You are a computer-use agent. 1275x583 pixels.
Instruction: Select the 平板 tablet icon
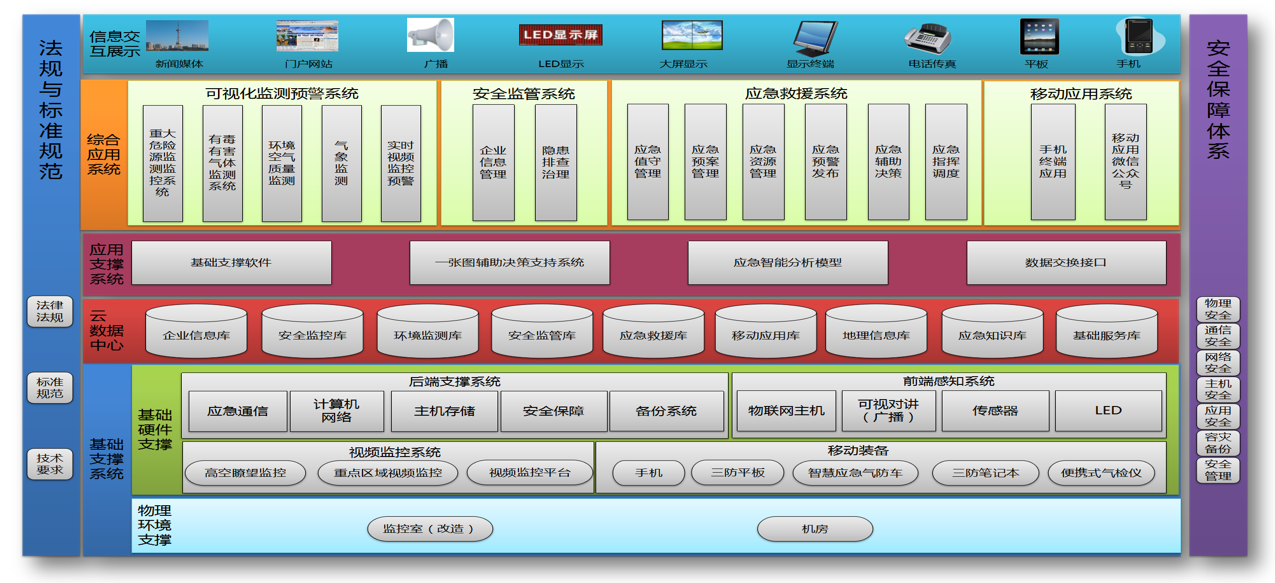[1039, 37]
